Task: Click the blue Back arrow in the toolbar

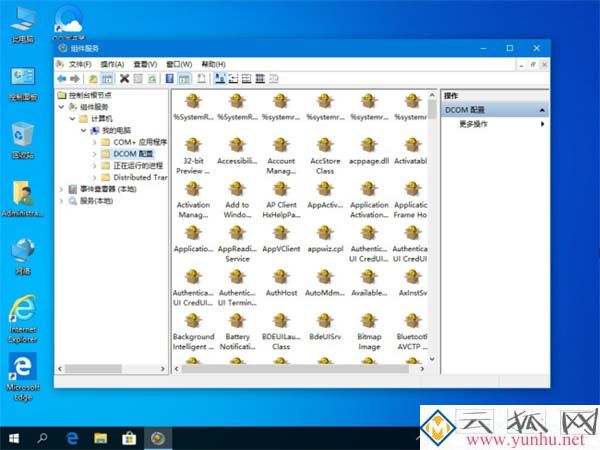Action: coord(61,79)
